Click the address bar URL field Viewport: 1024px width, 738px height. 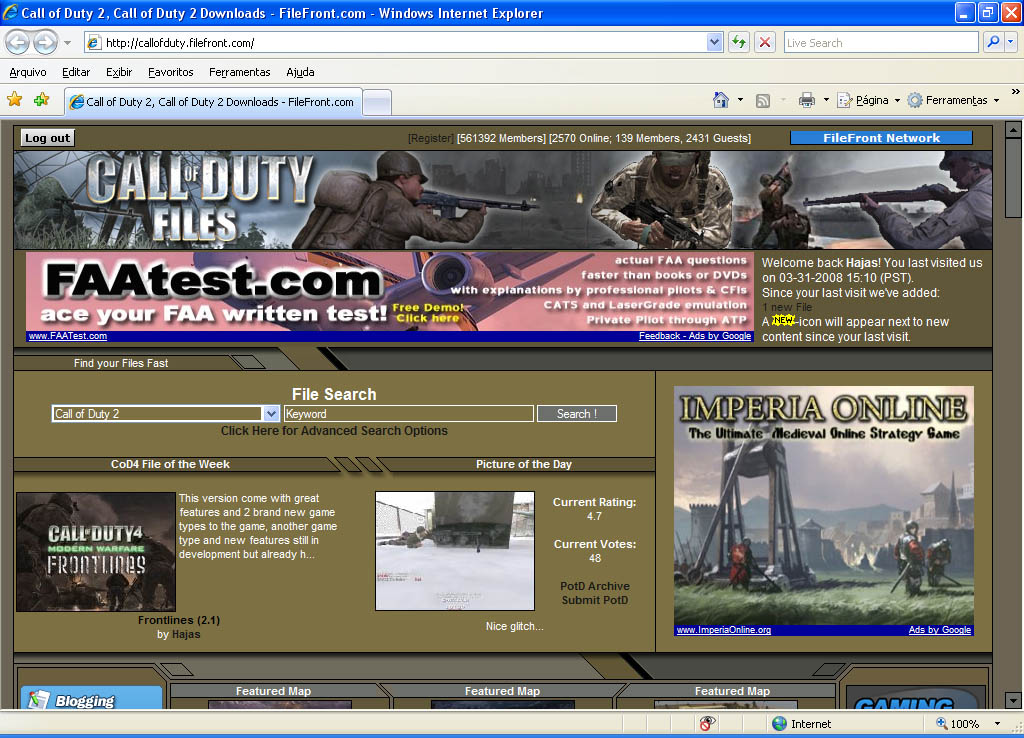click(x=395, y=43)
